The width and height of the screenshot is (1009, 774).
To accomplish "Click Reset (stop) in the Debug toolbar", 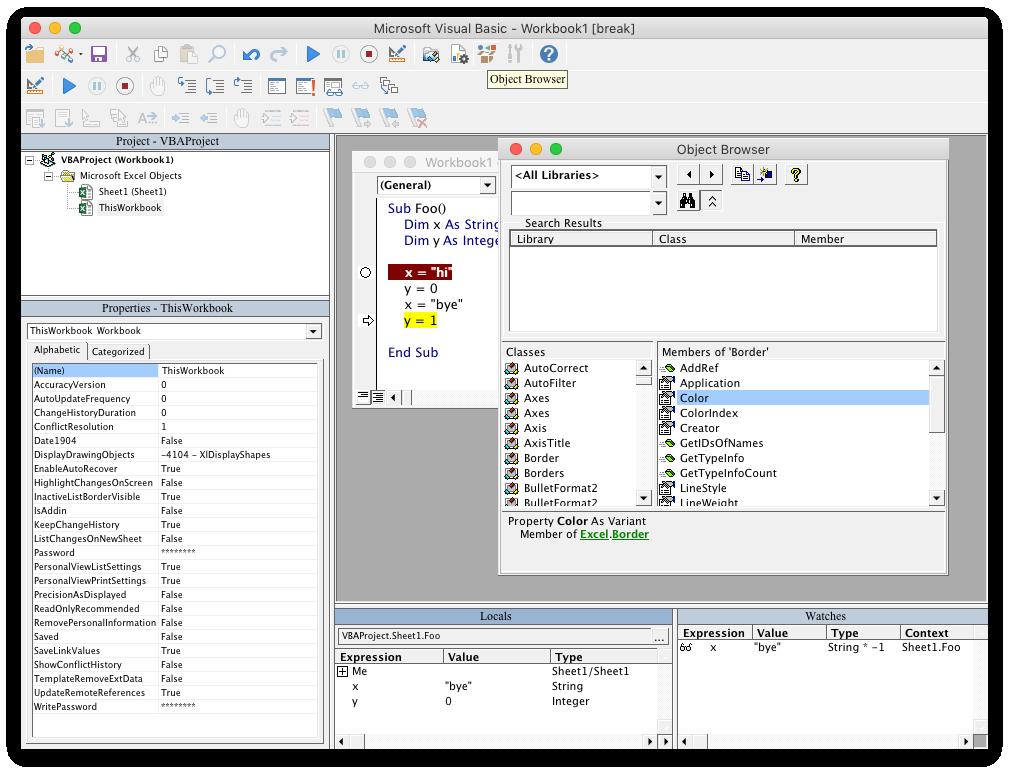I will (125, 86).
